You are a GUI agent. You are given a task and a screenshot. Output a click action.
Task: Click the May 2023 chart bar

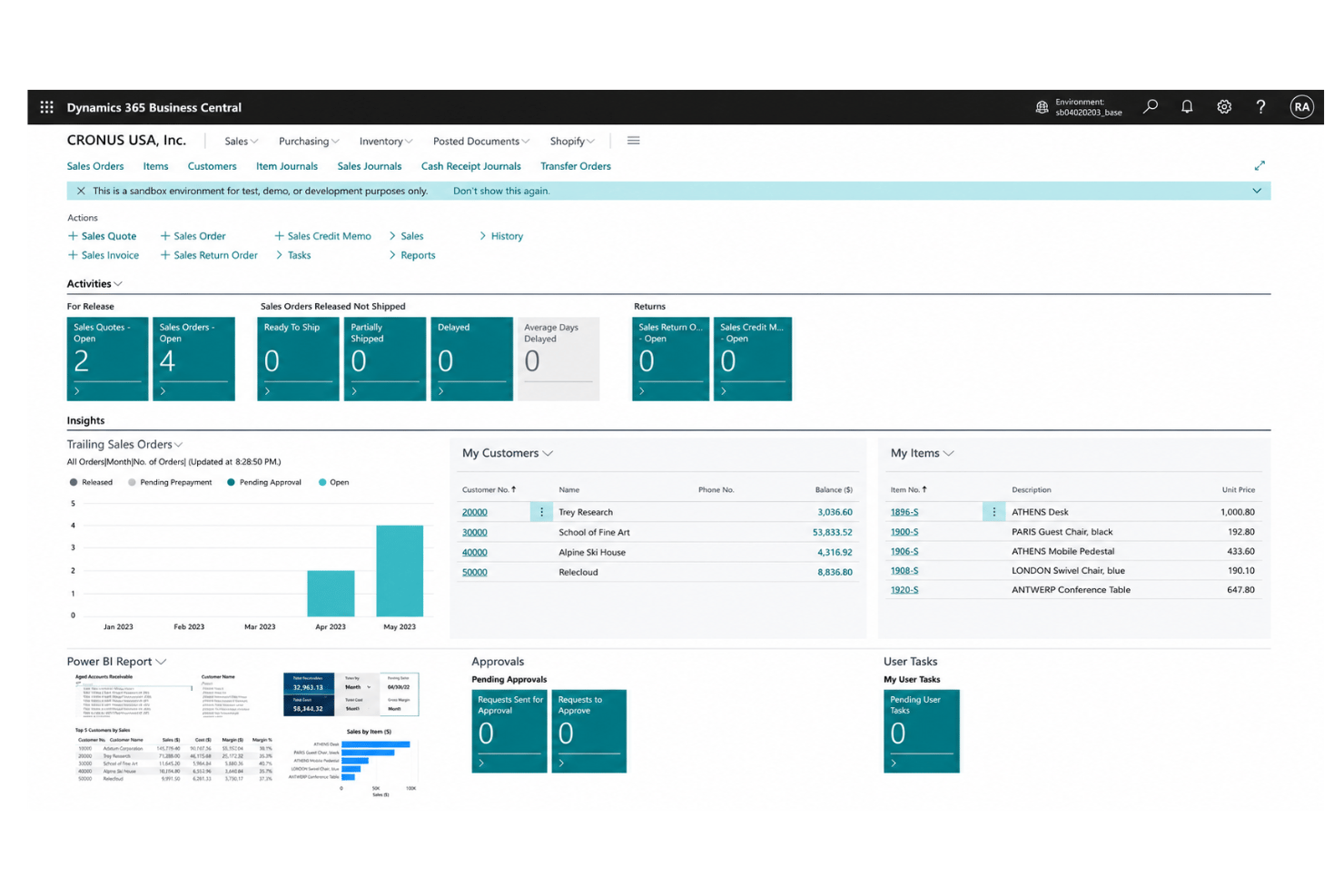tap(400, 571)
